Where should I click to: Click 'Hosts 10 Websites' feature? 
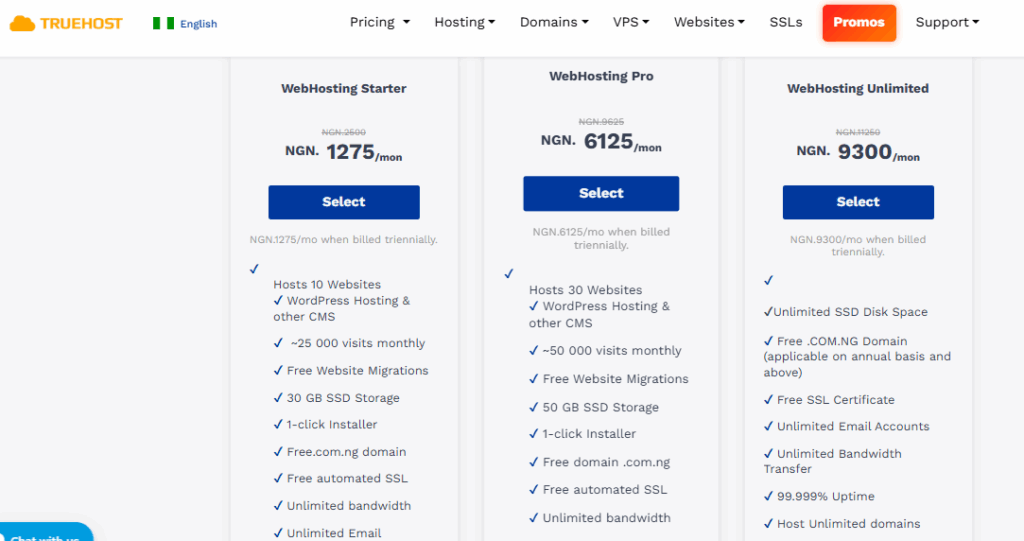[327, 284]
